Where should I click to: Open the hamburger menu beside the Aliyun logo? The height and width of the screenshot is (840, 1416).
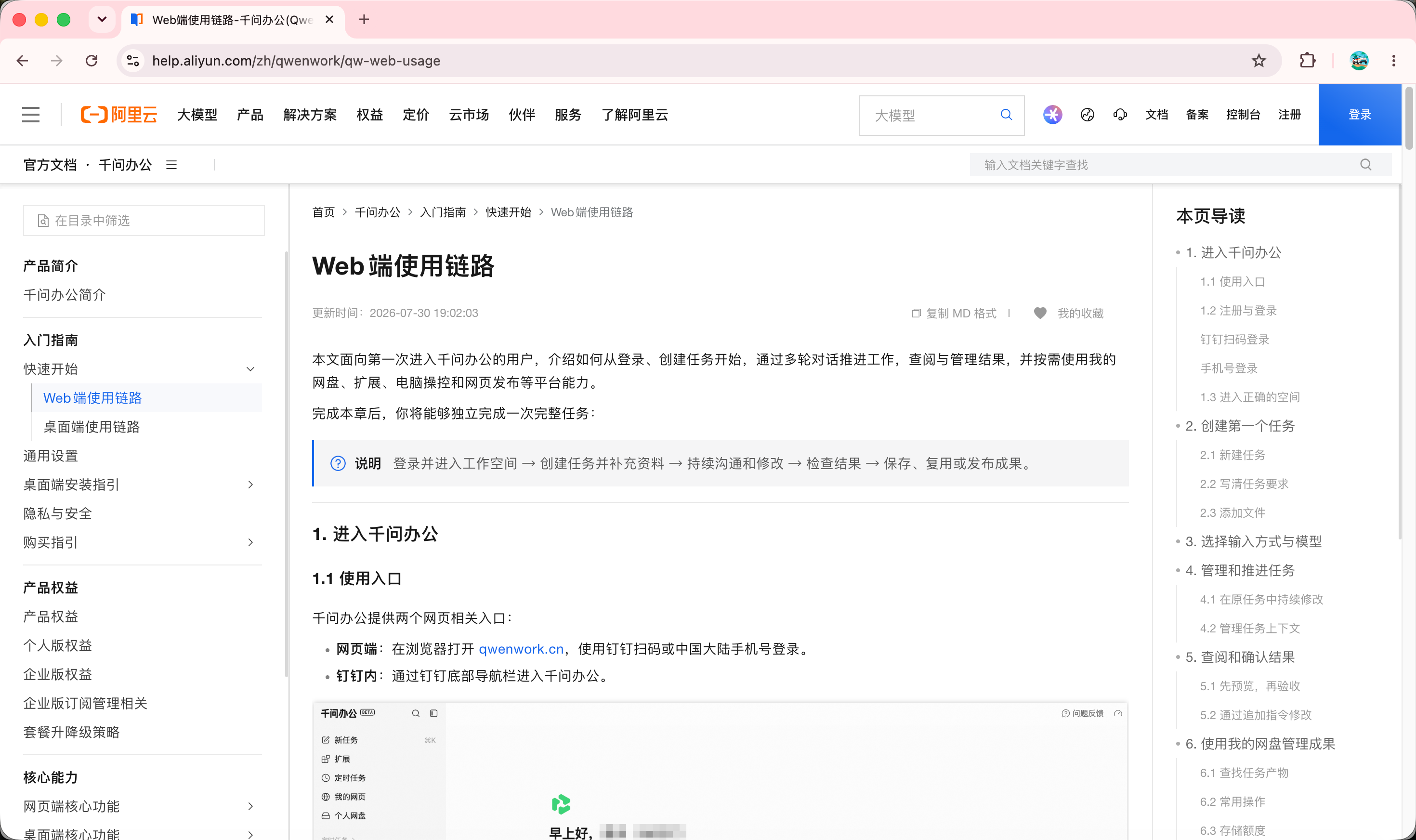point(30,115)
